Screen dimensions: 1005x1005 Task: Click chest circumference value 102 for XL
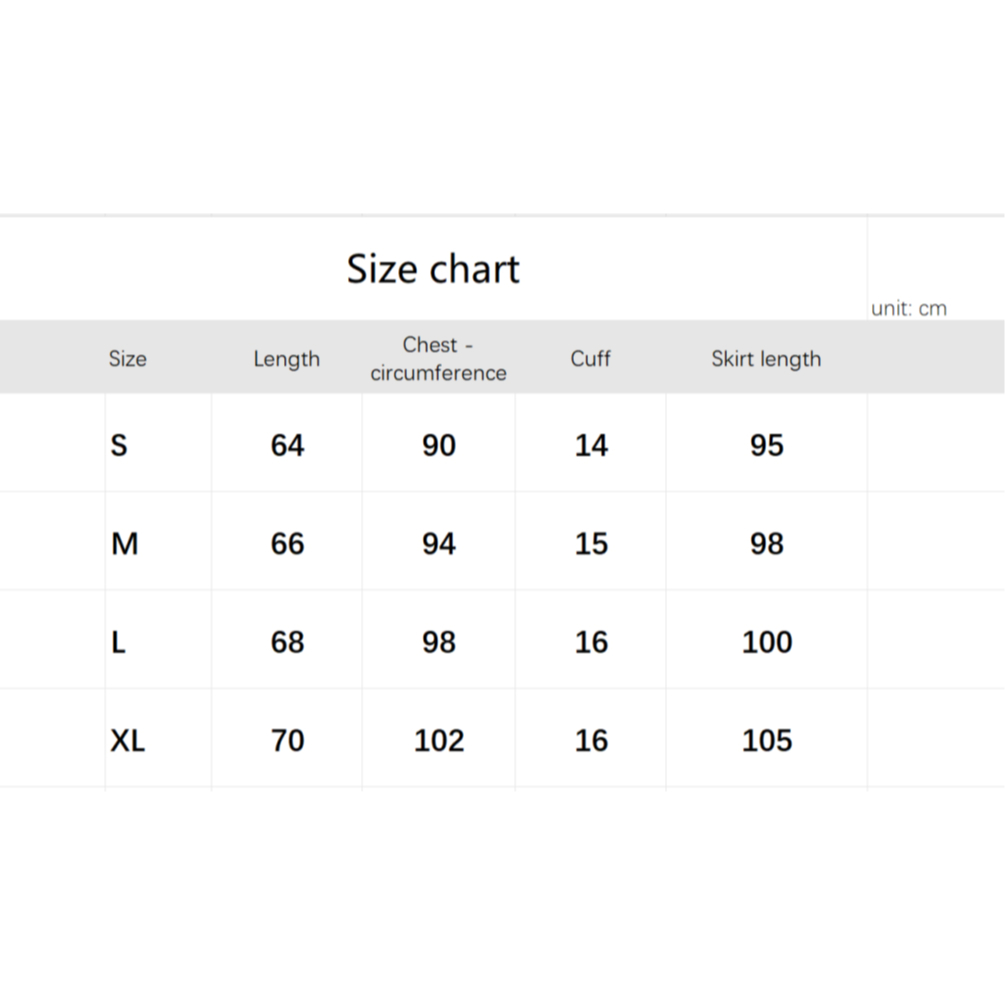point(439,740)
